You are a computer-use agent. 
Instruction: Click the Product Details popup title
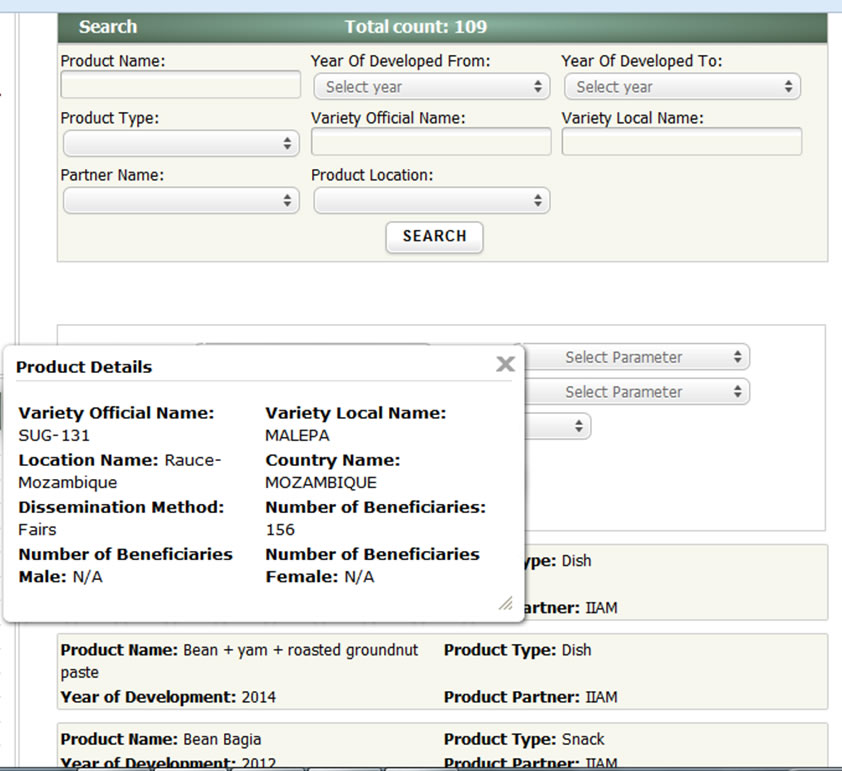pyautogui.click(x=85, y=367)
